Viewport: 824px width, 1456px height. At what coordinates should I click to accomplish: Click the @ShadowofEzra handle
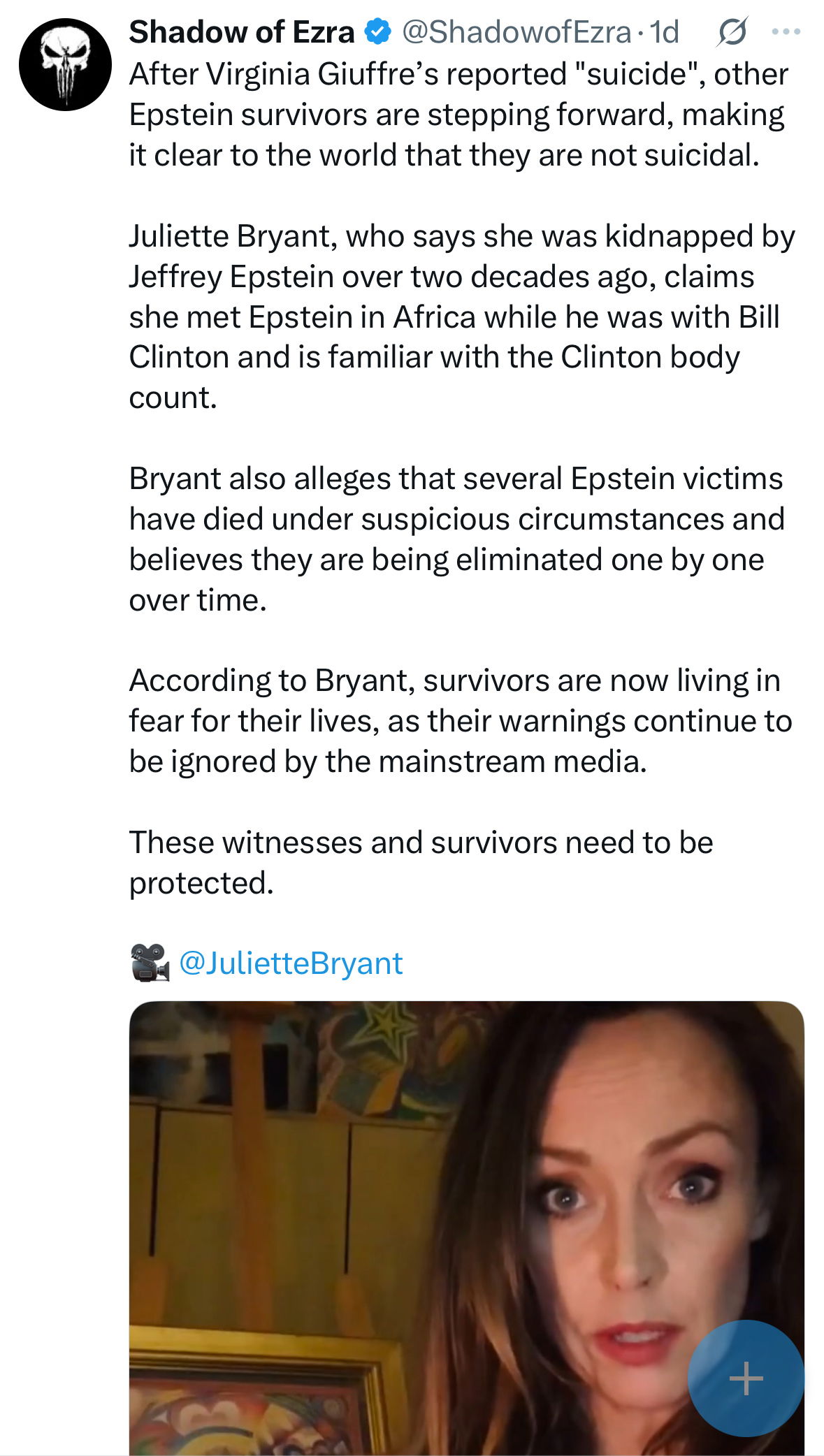tap(516, 32)
